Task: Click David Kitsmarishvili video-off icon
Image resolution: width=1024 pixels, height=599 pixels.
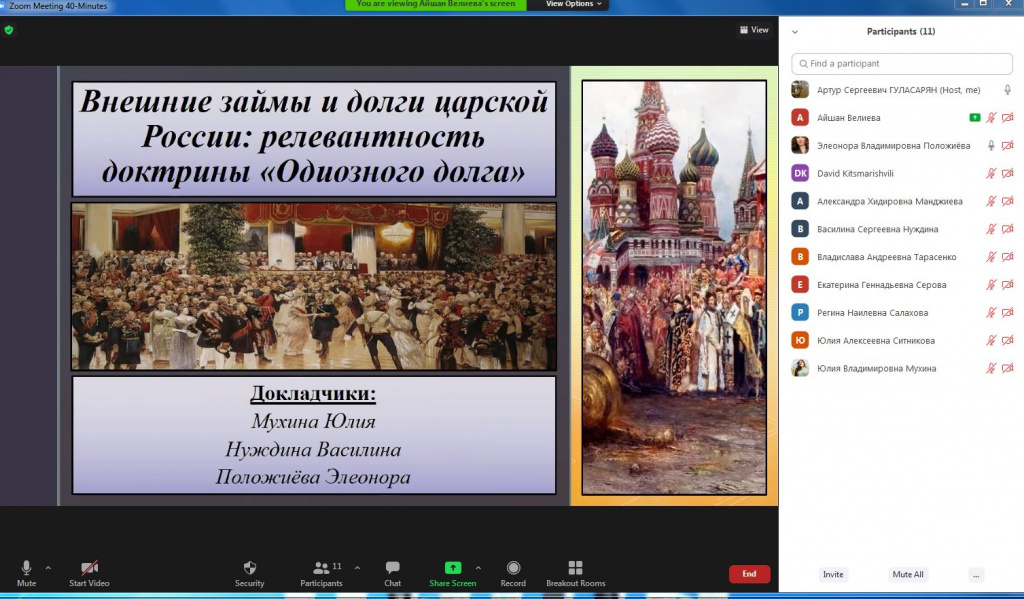Action: 1008,173
